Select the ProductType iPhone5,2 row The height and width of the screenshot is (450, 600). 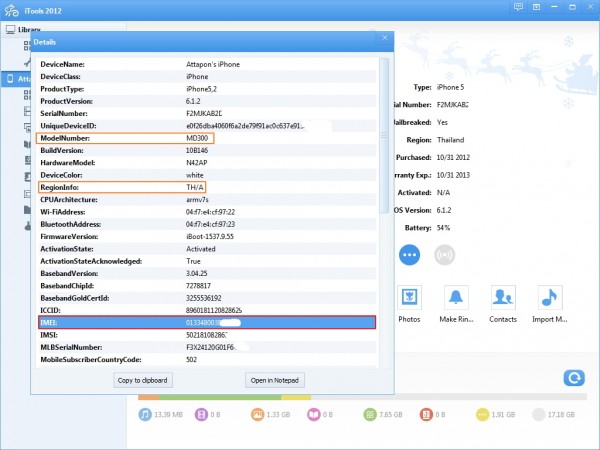pyautogui.click(x=207, y=89)
